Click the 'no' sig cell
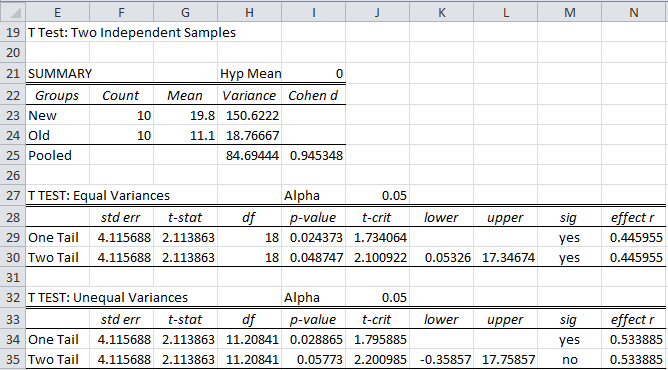This screenshot has width=668, height=370. (x=570, y=360)
